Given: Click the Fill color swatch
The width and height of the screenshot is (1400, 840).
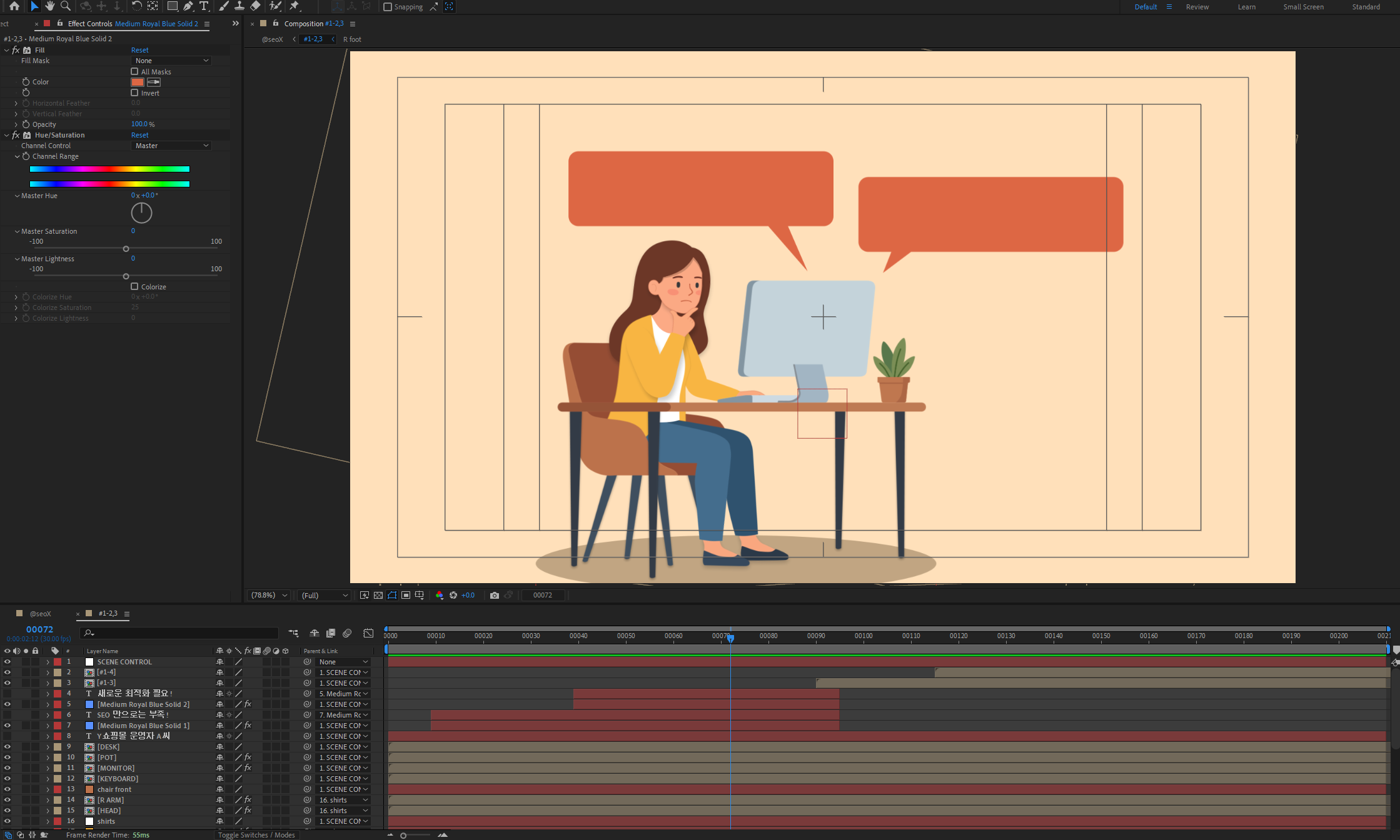Looking at the screenshot, I should [x=138, y=82].
